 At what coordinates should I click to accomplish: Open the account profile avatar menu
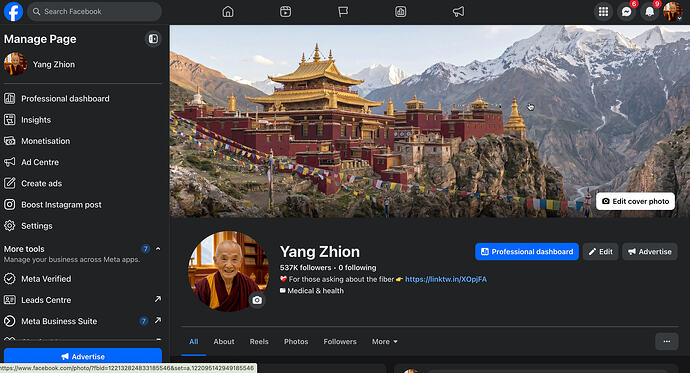672,12
